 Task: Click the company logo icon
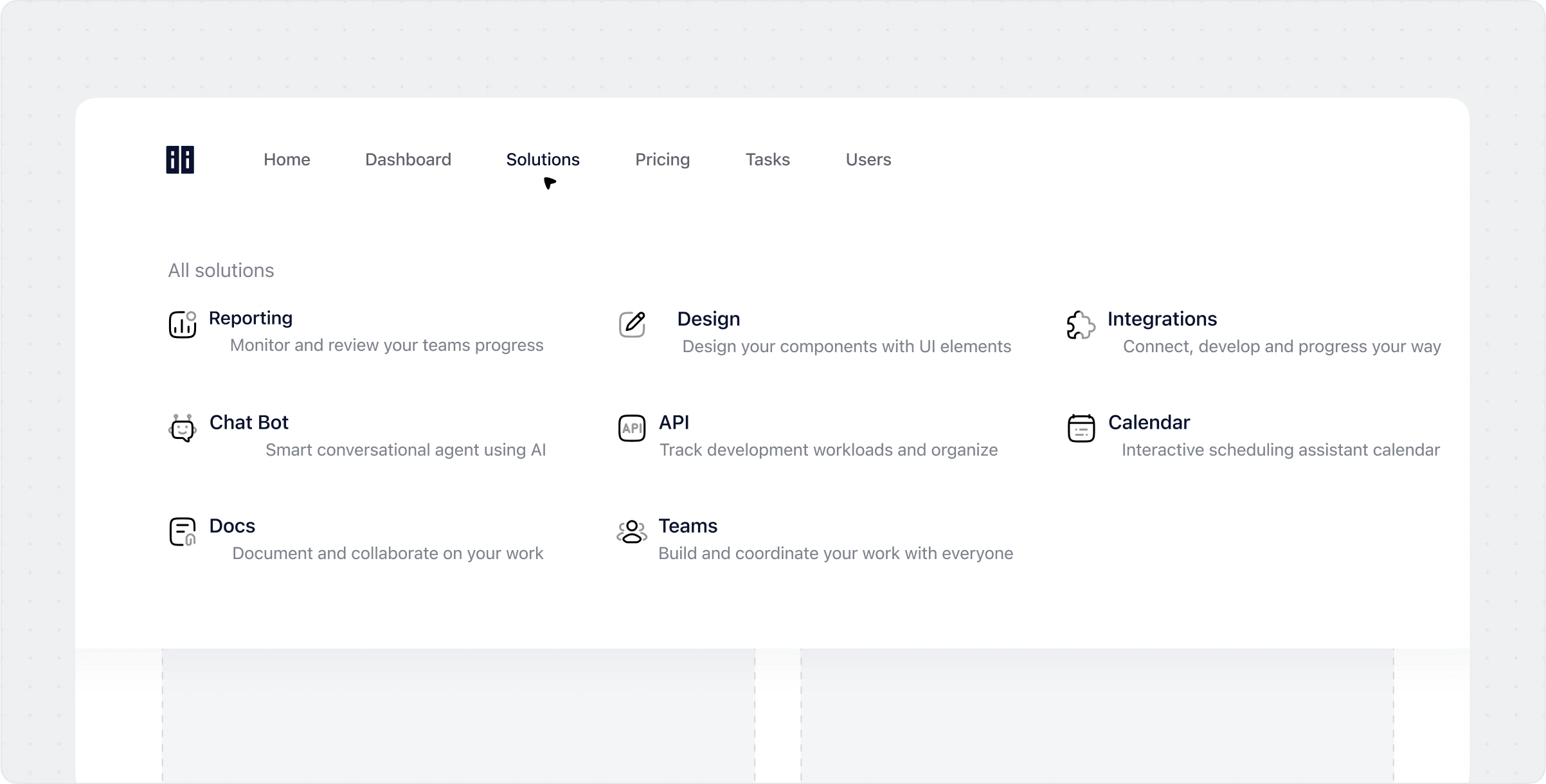click(x=180, y=160)
